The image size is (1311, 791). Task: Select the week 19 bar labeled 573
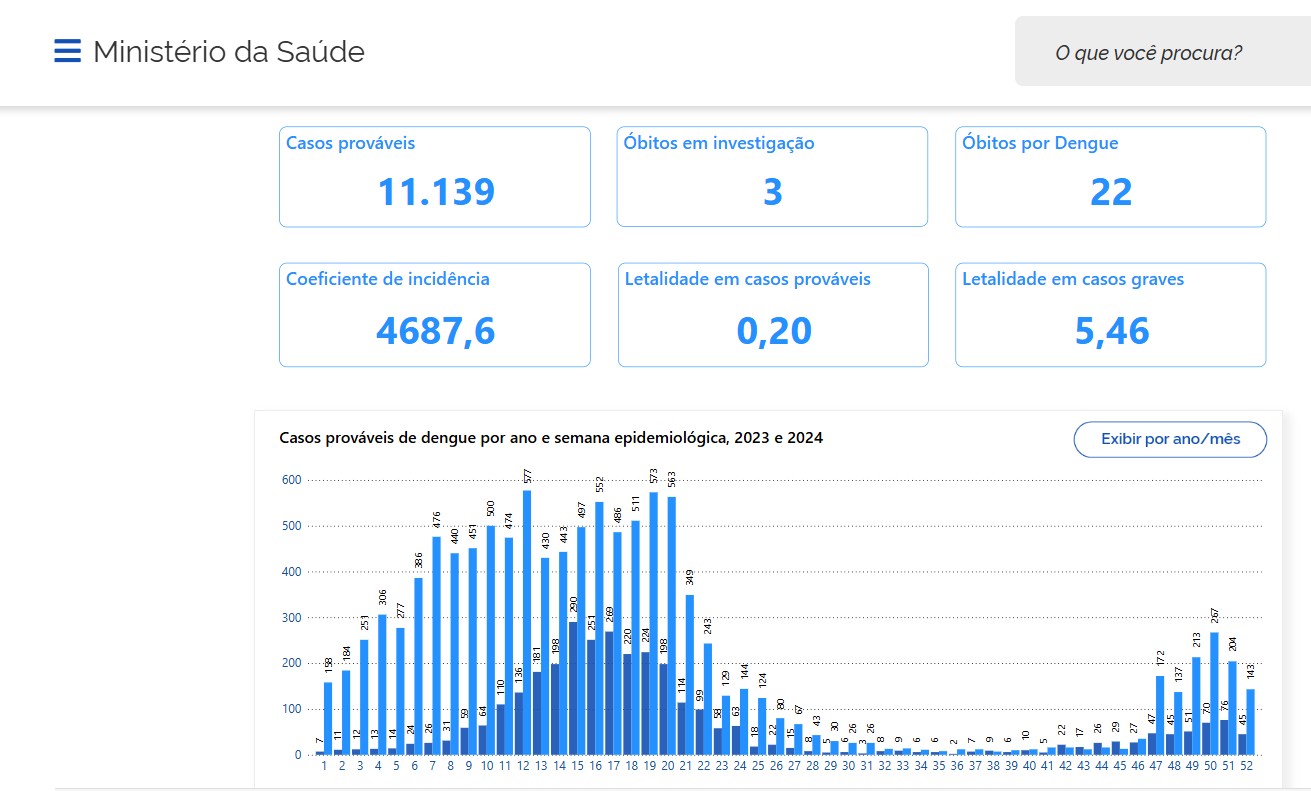pos(654,624)
